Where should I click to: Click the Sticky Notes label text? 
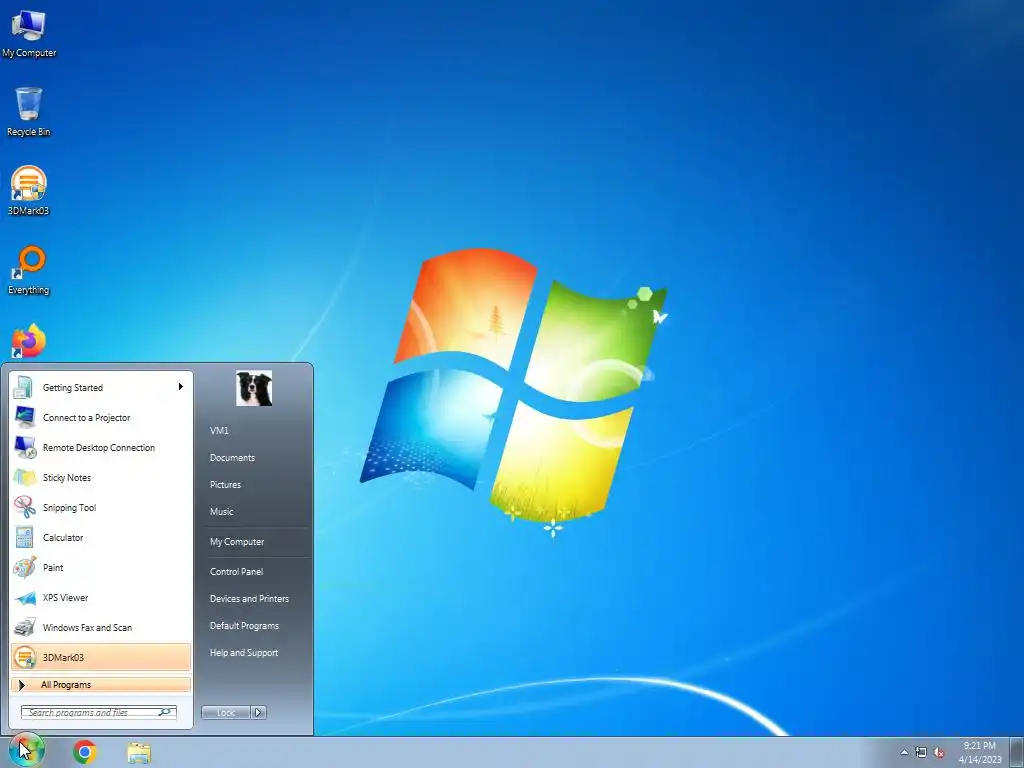(67, 477)
